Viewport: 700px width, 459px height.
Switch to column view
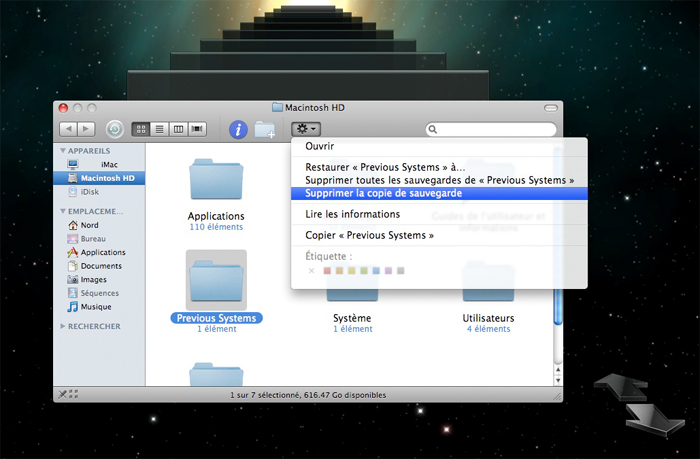178,129
